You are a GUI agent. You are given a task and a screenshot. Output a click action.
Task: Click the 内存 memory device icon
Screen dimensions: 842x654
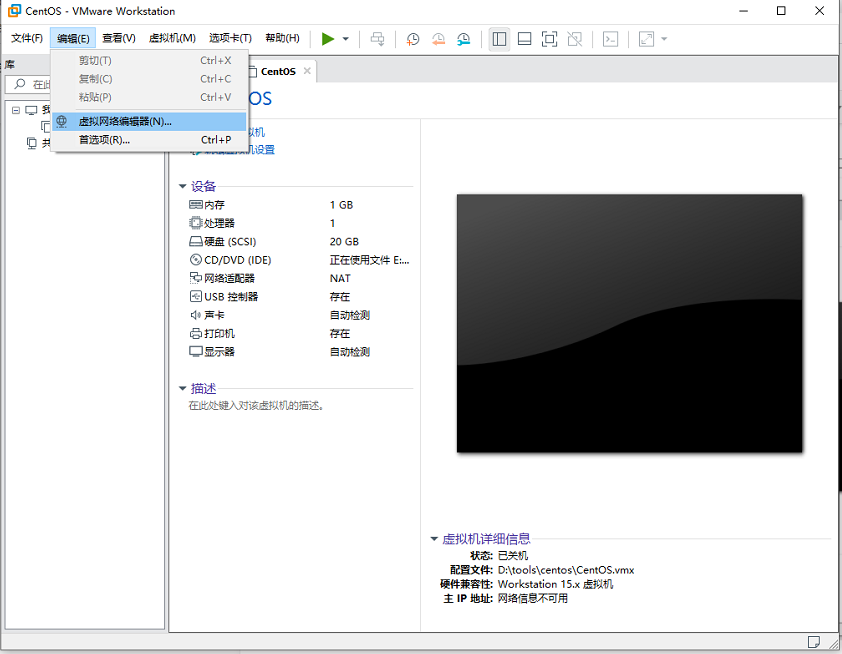[x=195, y=205]
